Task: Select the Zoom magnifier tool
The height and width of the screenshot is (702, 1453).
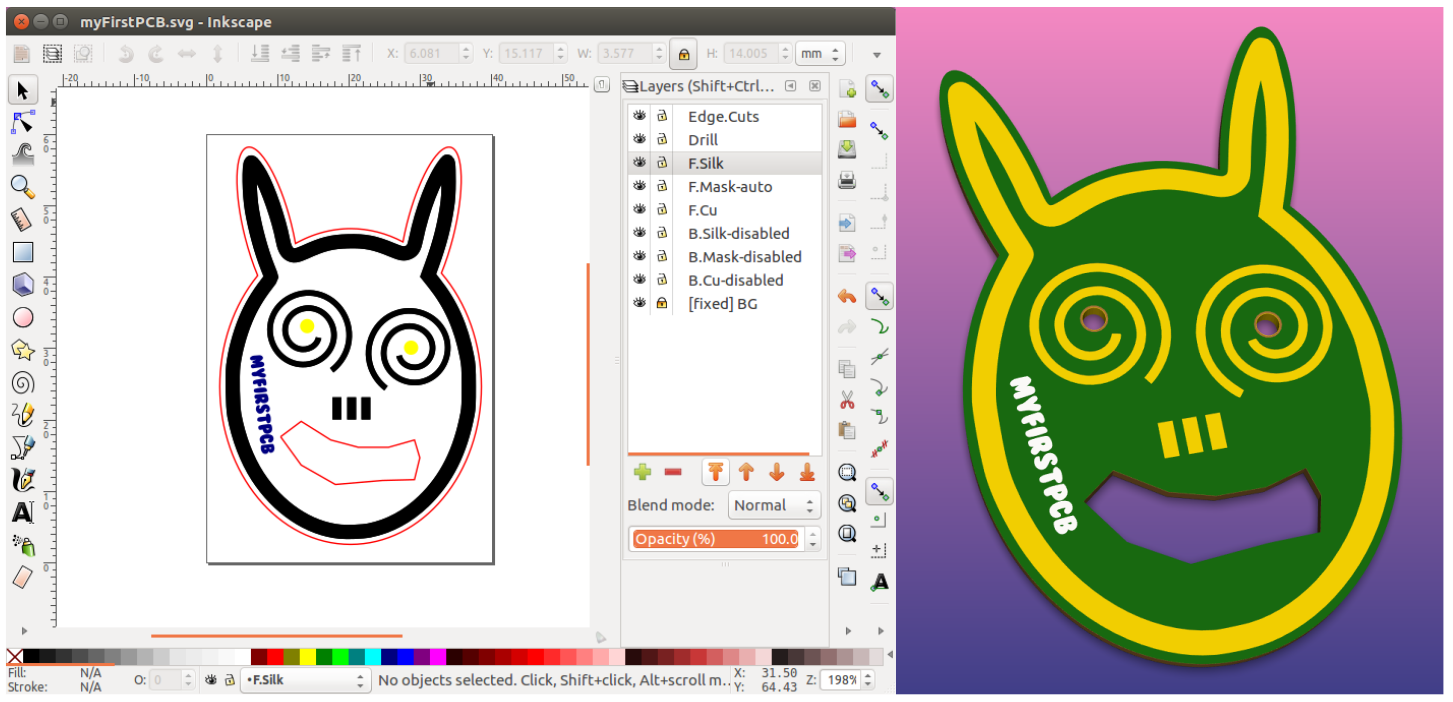Action: click(22, 187)
